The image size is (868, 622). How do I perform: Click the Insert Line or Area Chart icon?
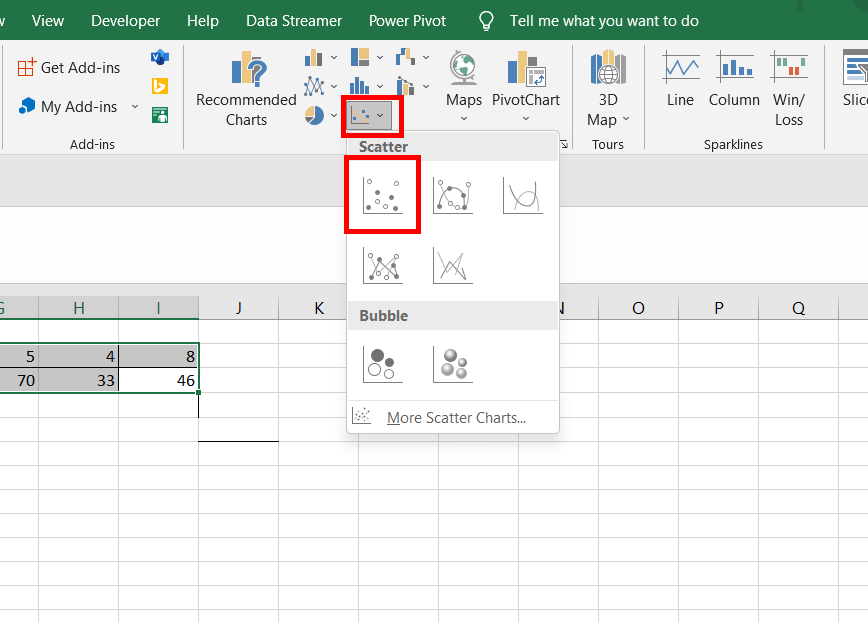313,86
